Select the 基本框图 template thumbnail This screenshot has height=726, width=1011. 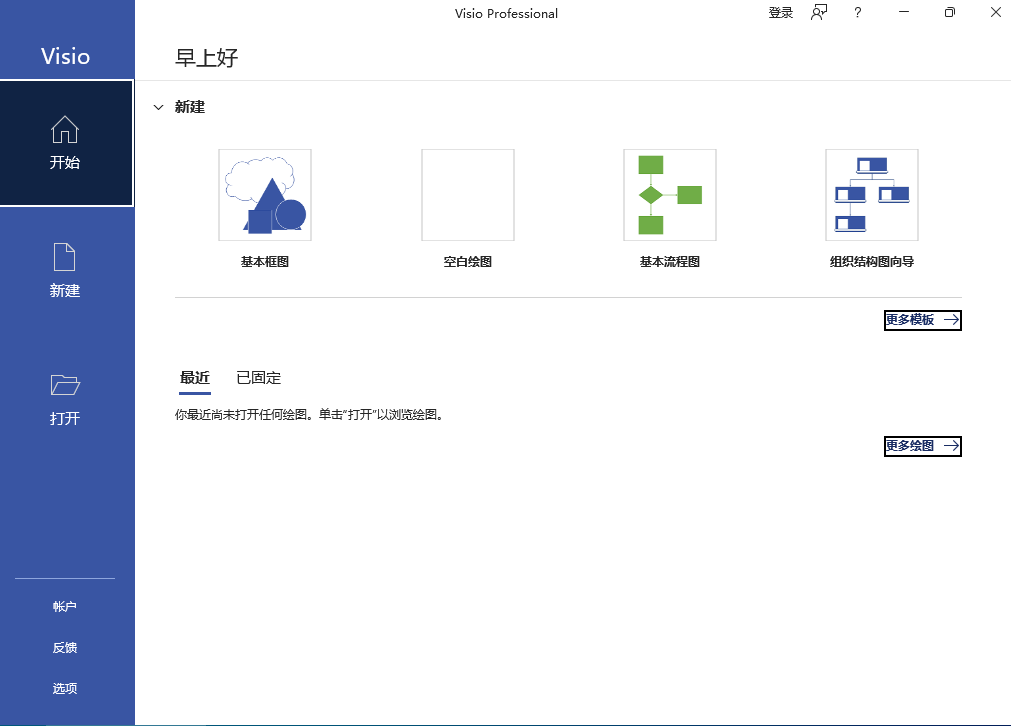265,195
